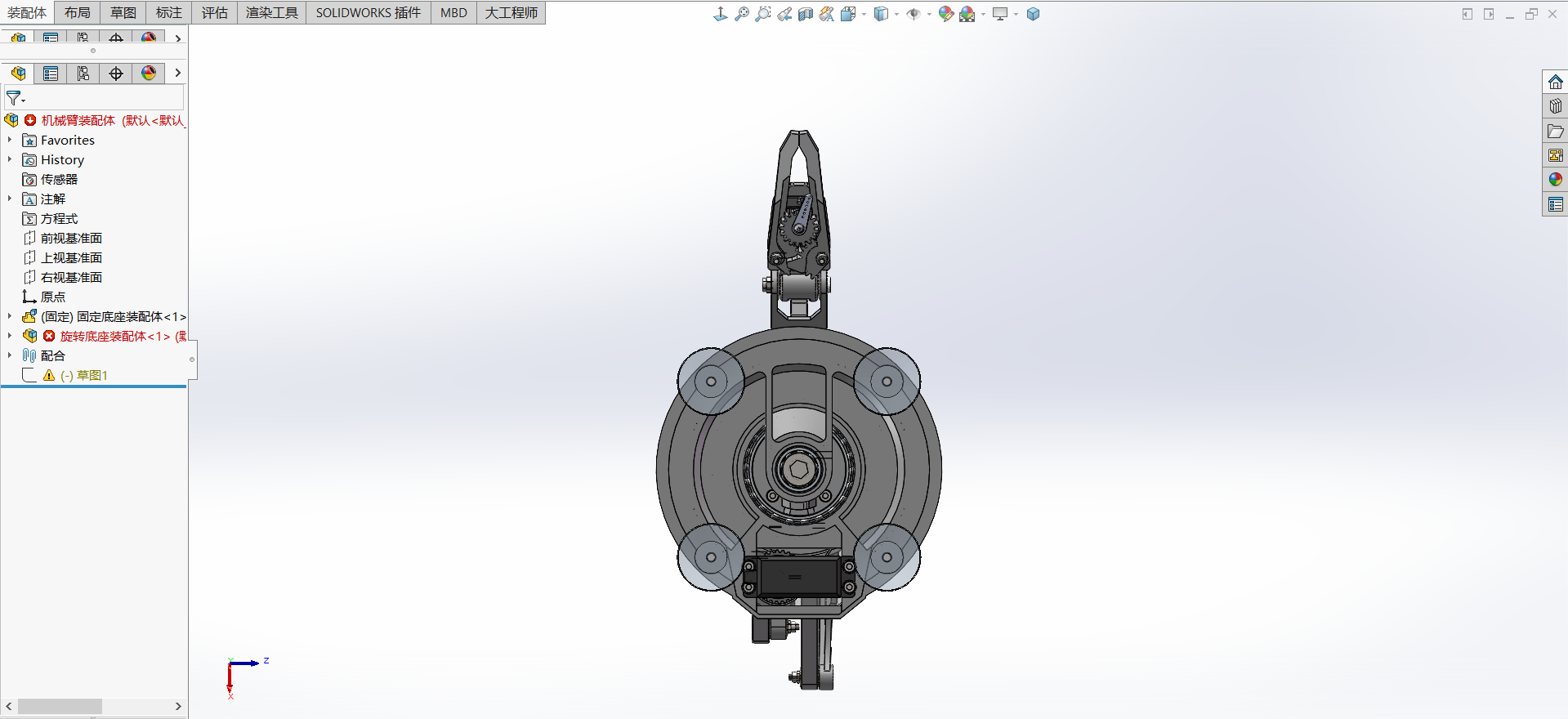This screenshot has height=719, width=1568.
Task: Open the Custom Properties task pane tab
Action: 1556,204
